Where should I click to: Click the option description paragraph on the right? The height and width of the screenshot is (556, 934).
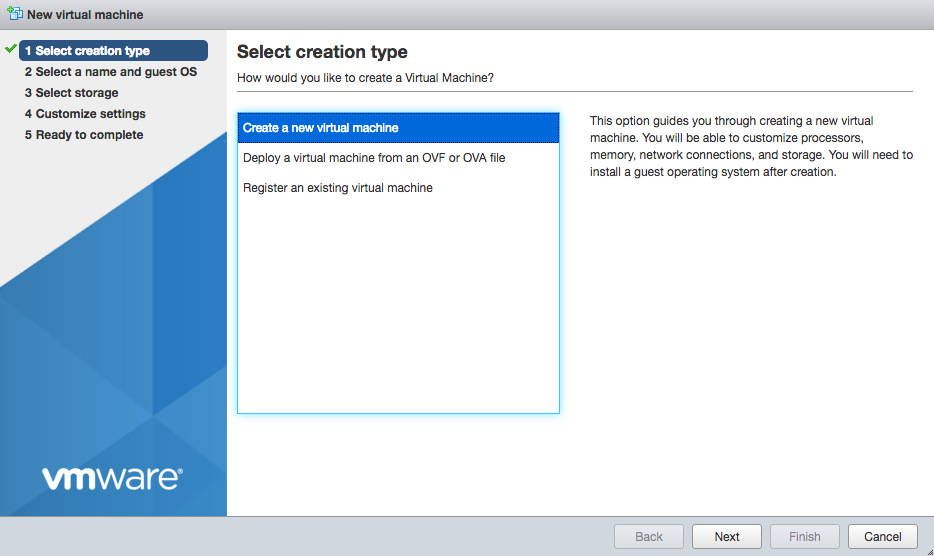pos(750,146)
